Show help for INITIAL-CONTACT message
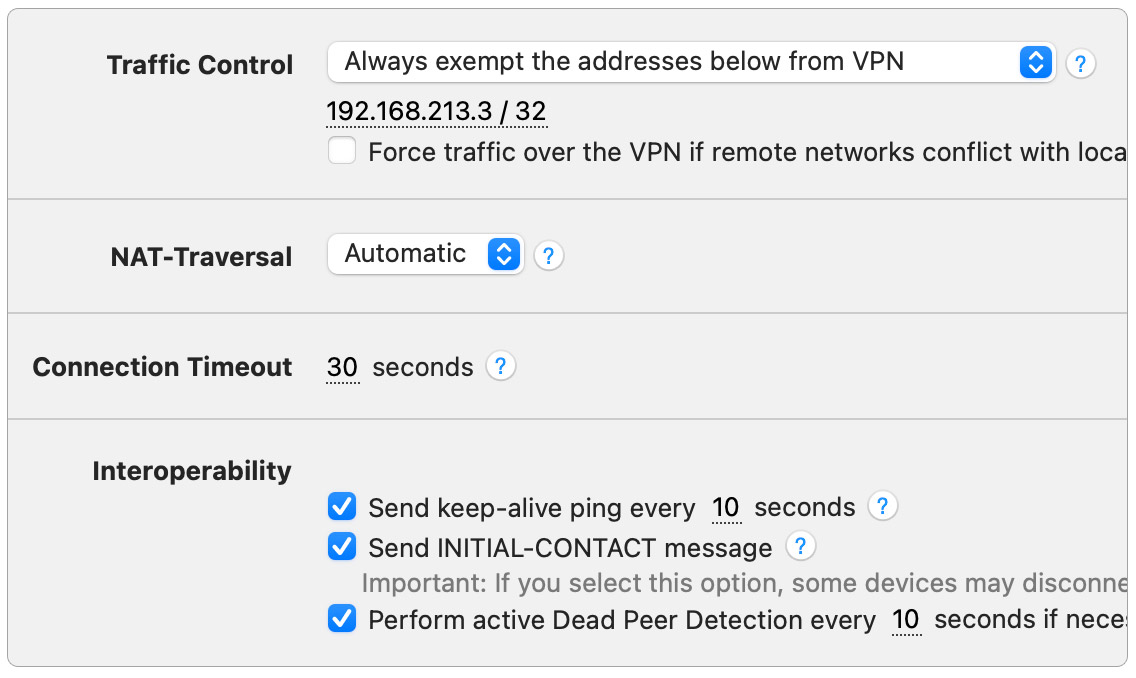1136x678 pixels. coord(800,547)
